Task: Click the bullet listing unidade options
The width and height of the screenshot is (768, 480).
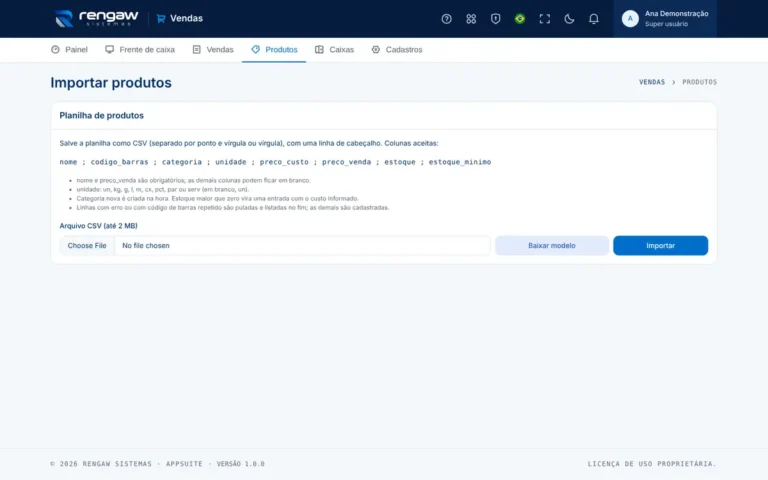Action: [163, 190]
